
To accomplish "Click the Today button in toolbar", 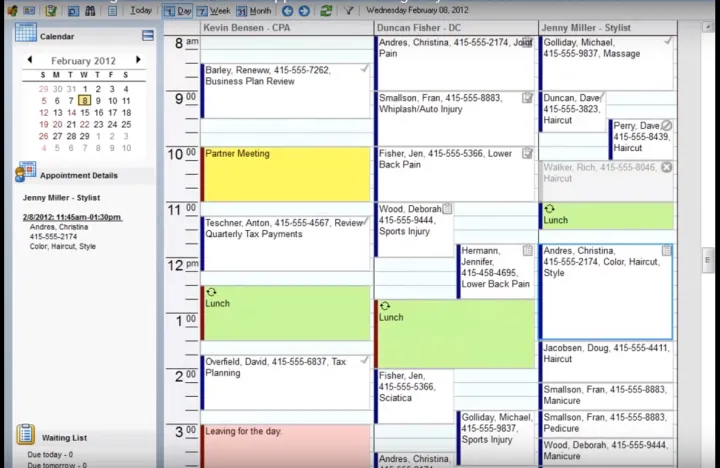I will (x=141, y=11).
